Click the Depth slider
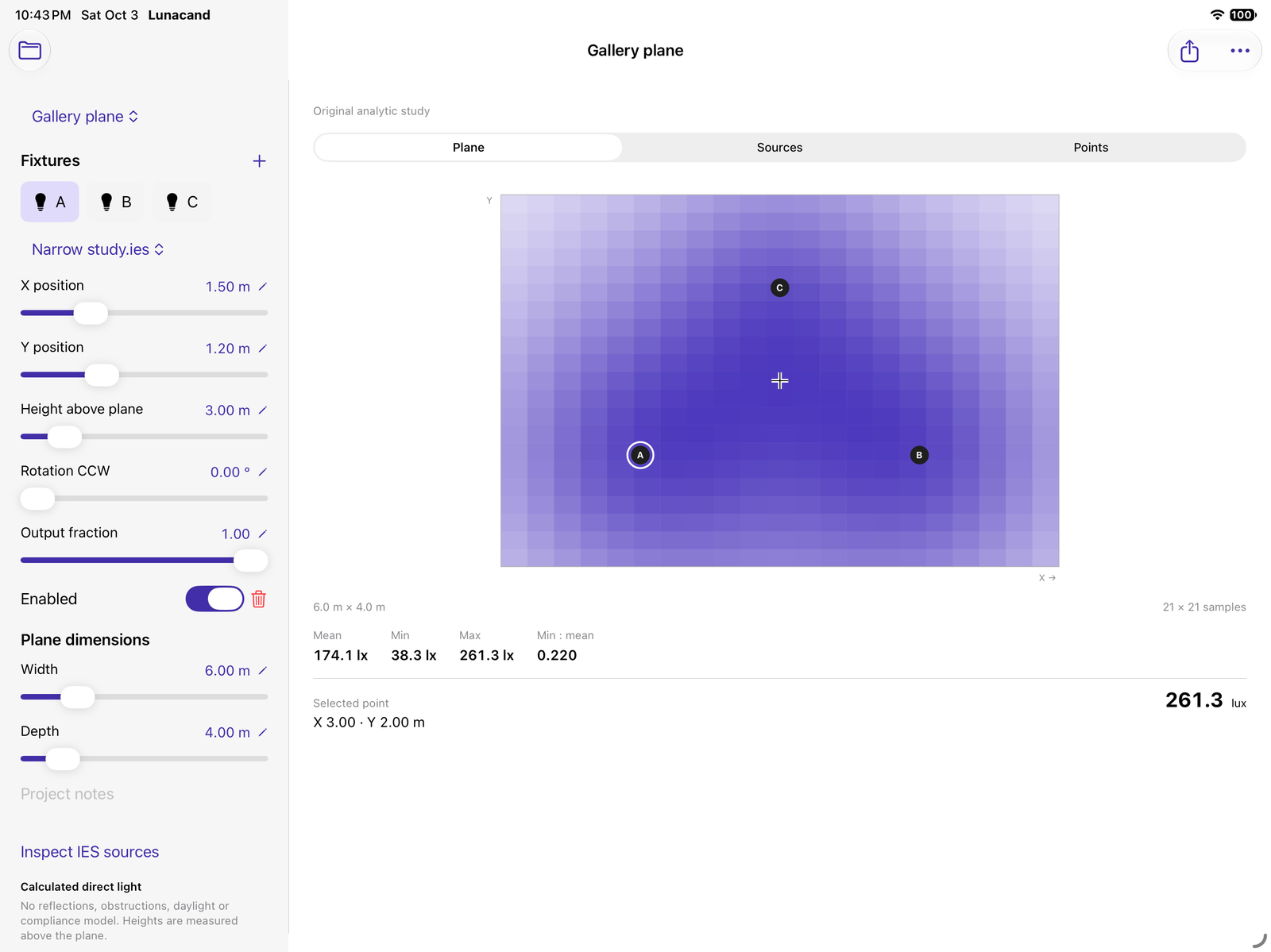 click(x=144, y=759)
